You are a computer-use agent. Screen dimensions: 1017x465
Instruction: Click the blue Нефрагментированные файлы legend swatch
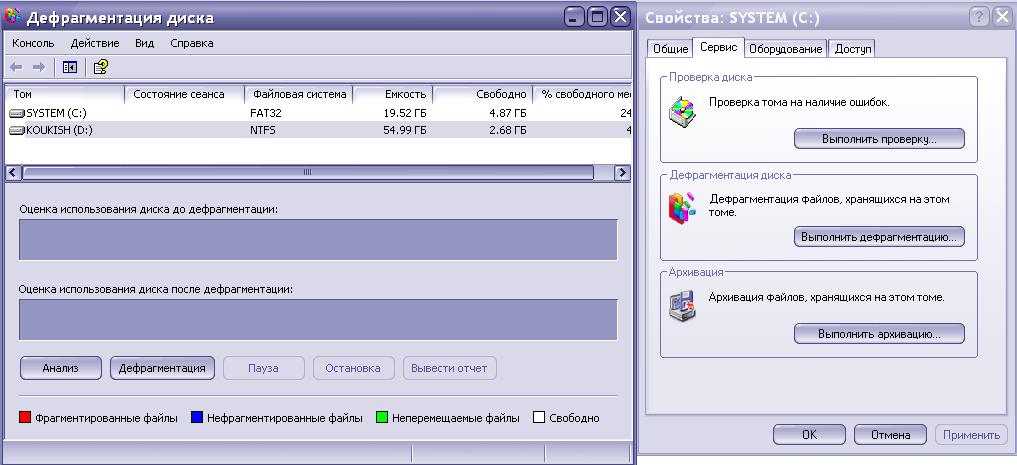pyautogui.click(x=197, y=418)
